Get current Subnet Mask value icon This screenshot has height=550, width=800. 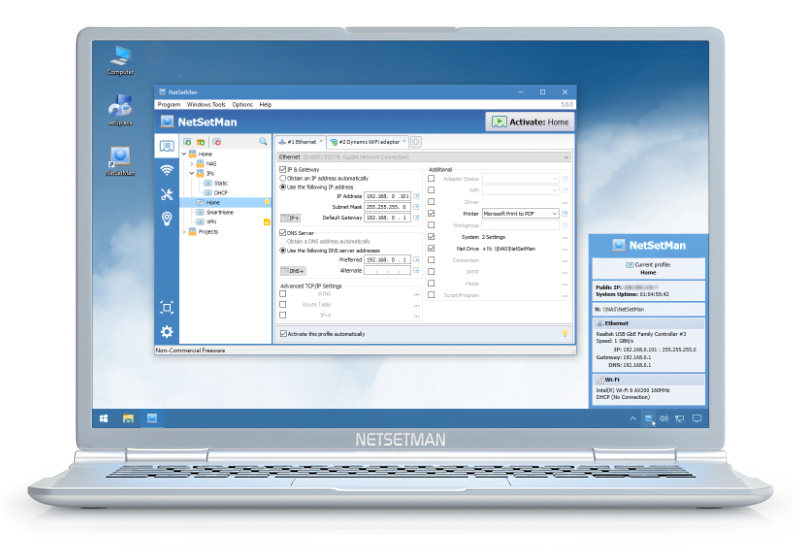click(416, 207)
